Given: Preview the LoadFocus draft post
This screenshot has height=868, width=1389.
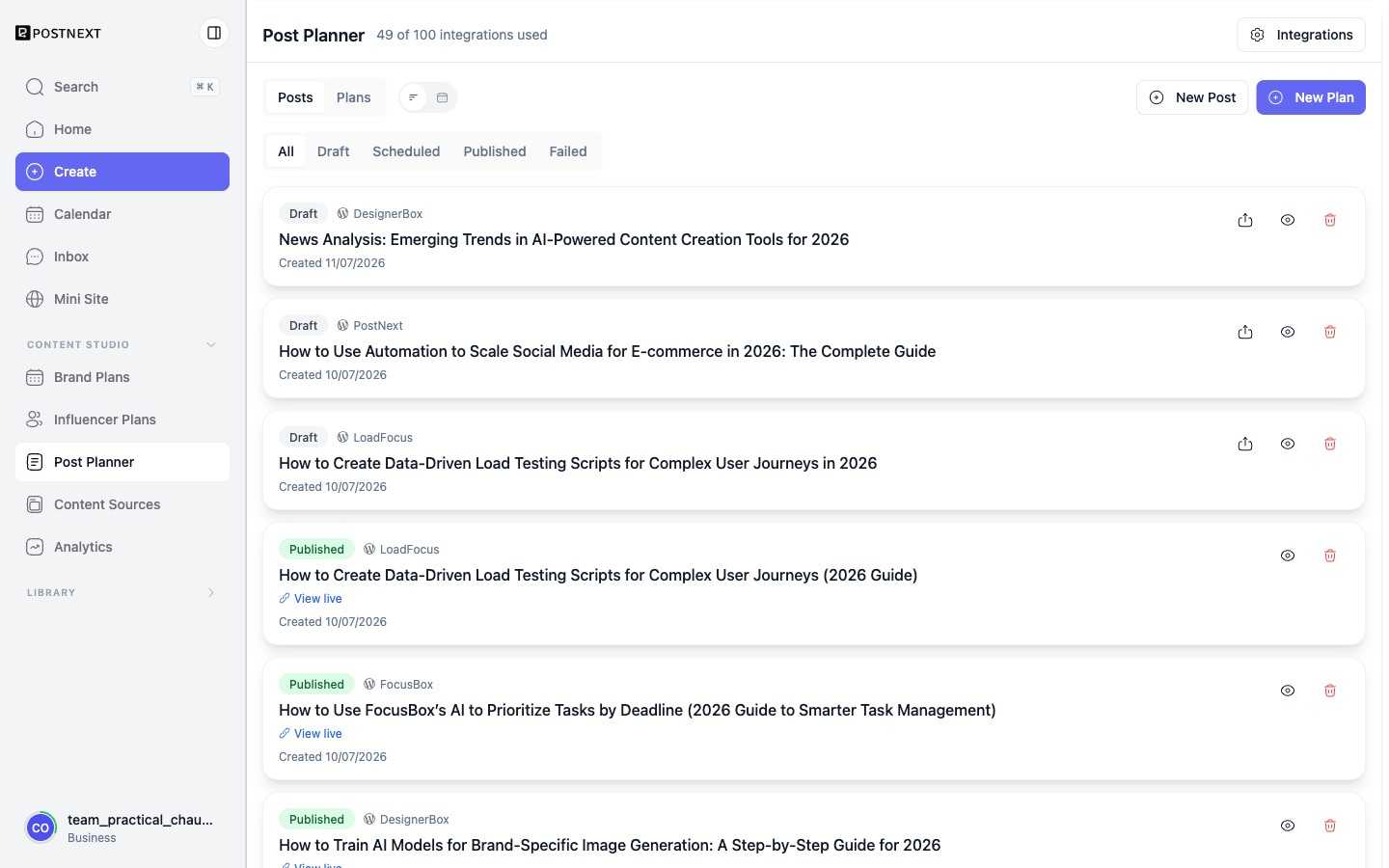Looking at the screenshot, I should click(x=1288, y=444).
